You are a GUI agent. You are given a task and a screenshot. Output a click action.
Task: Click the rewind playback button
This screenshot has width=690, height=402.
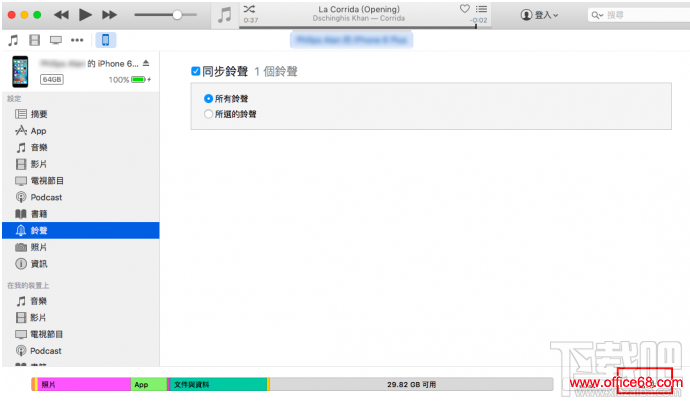pyautogui.click(x=61, y=15)
